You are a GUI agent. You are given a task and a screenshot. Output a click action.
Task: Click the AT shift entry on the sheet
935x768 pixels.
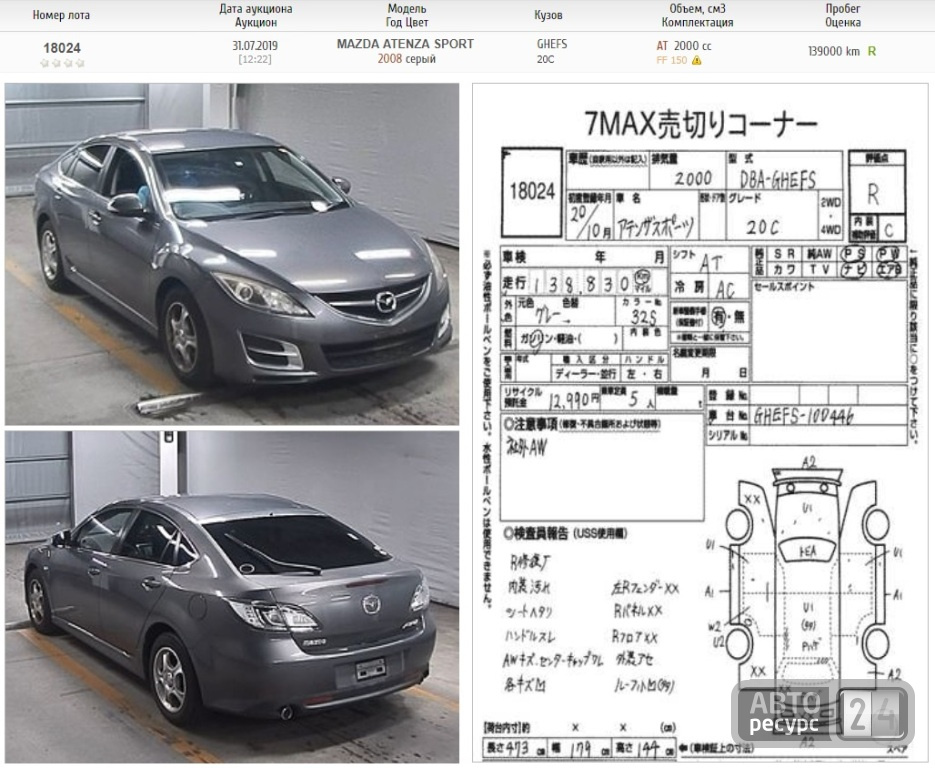click(711, 262)
